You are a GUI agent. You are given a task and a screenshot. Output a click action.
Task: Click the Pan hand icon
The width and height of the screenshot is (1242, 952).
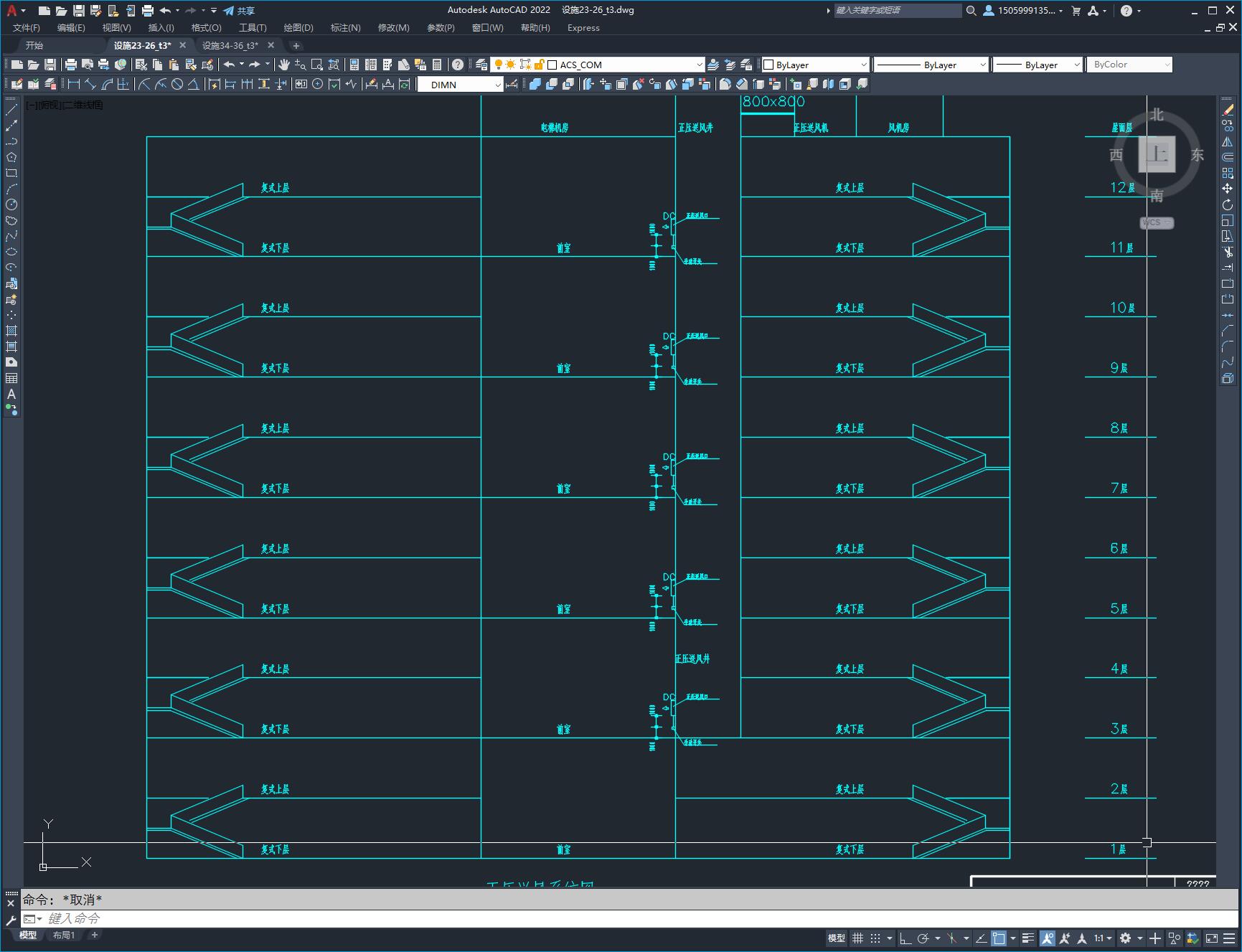click(x=284, y=65)
